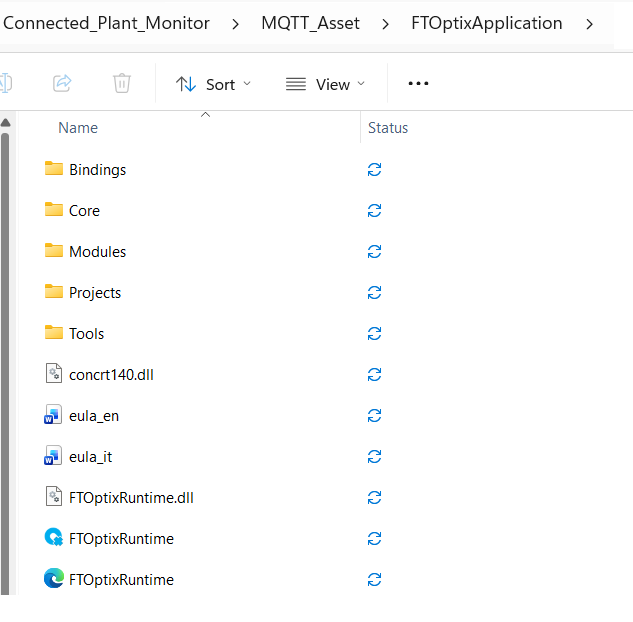Click sync status icon for Projects
Viewport: 633px width, 622px height.
click(375, 293)
